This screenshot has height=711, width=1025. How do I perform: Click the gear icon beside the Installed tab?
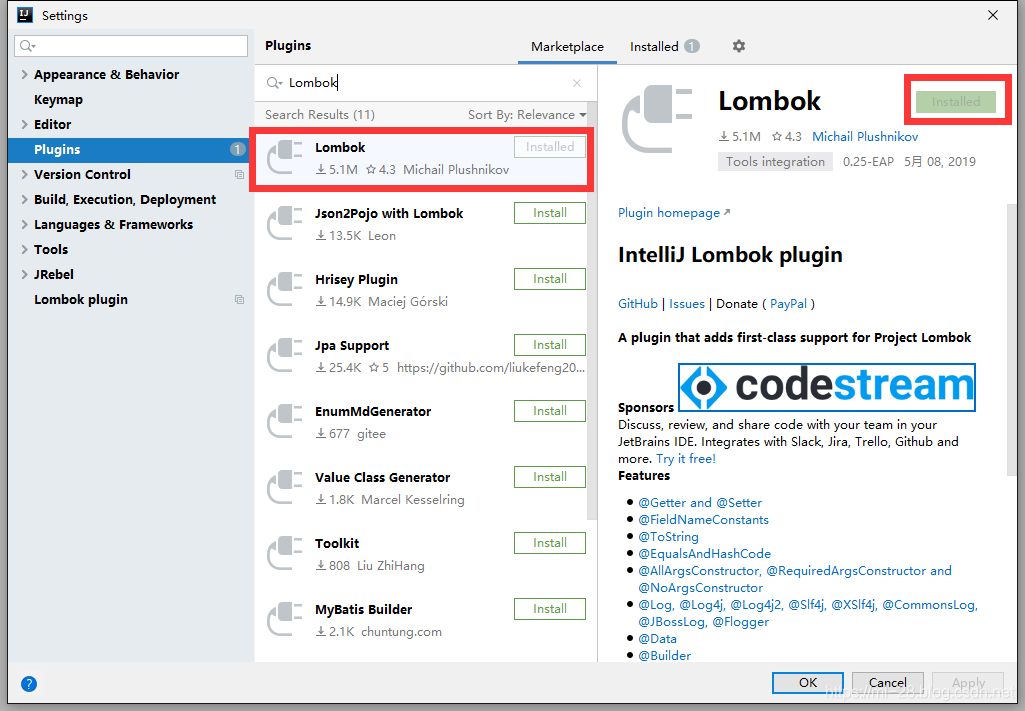[739, 46]
